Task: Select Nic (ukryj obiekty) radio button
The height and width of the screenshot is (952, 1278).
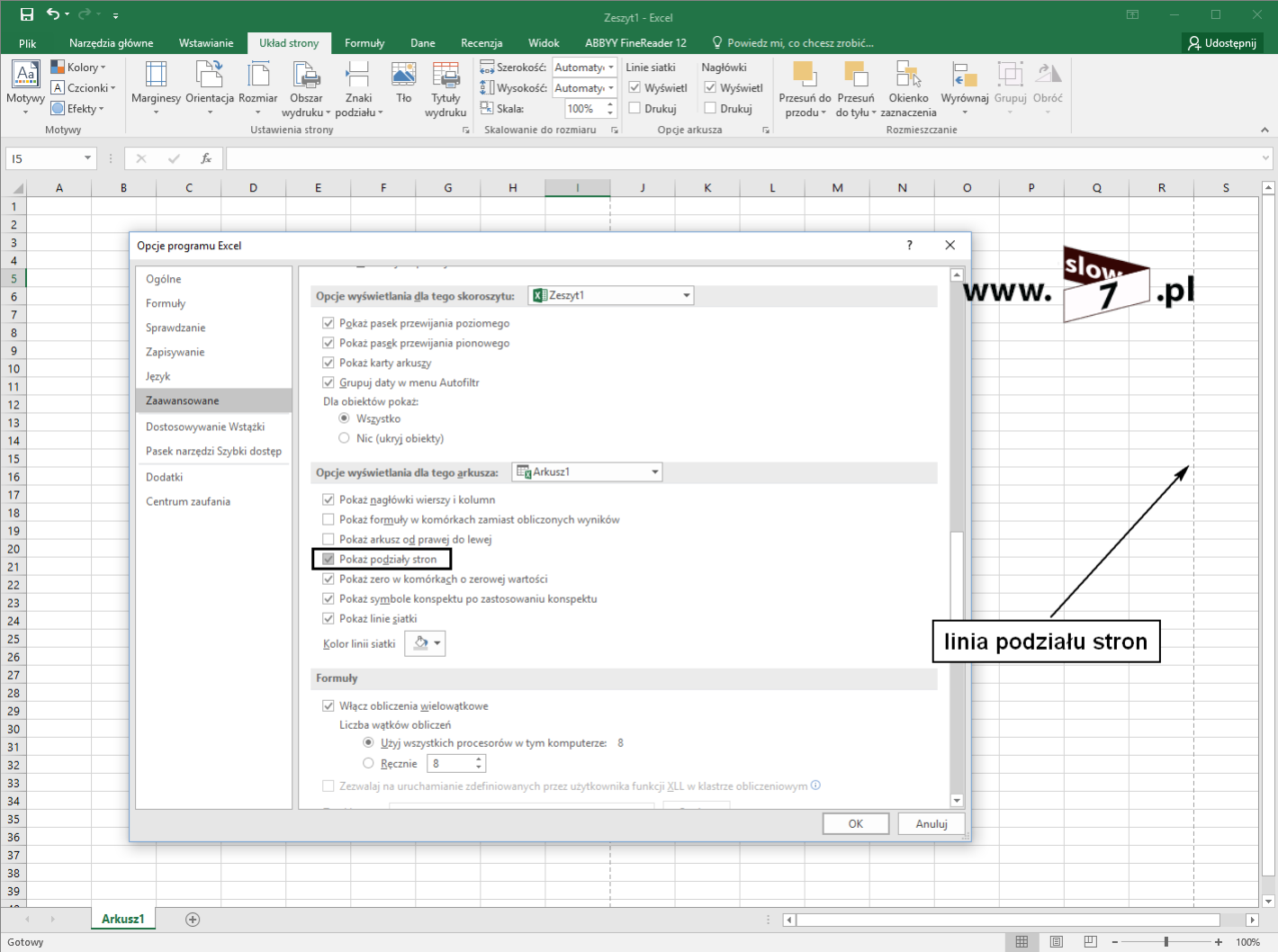Action: pyautogui.click(x=344, y=438)
